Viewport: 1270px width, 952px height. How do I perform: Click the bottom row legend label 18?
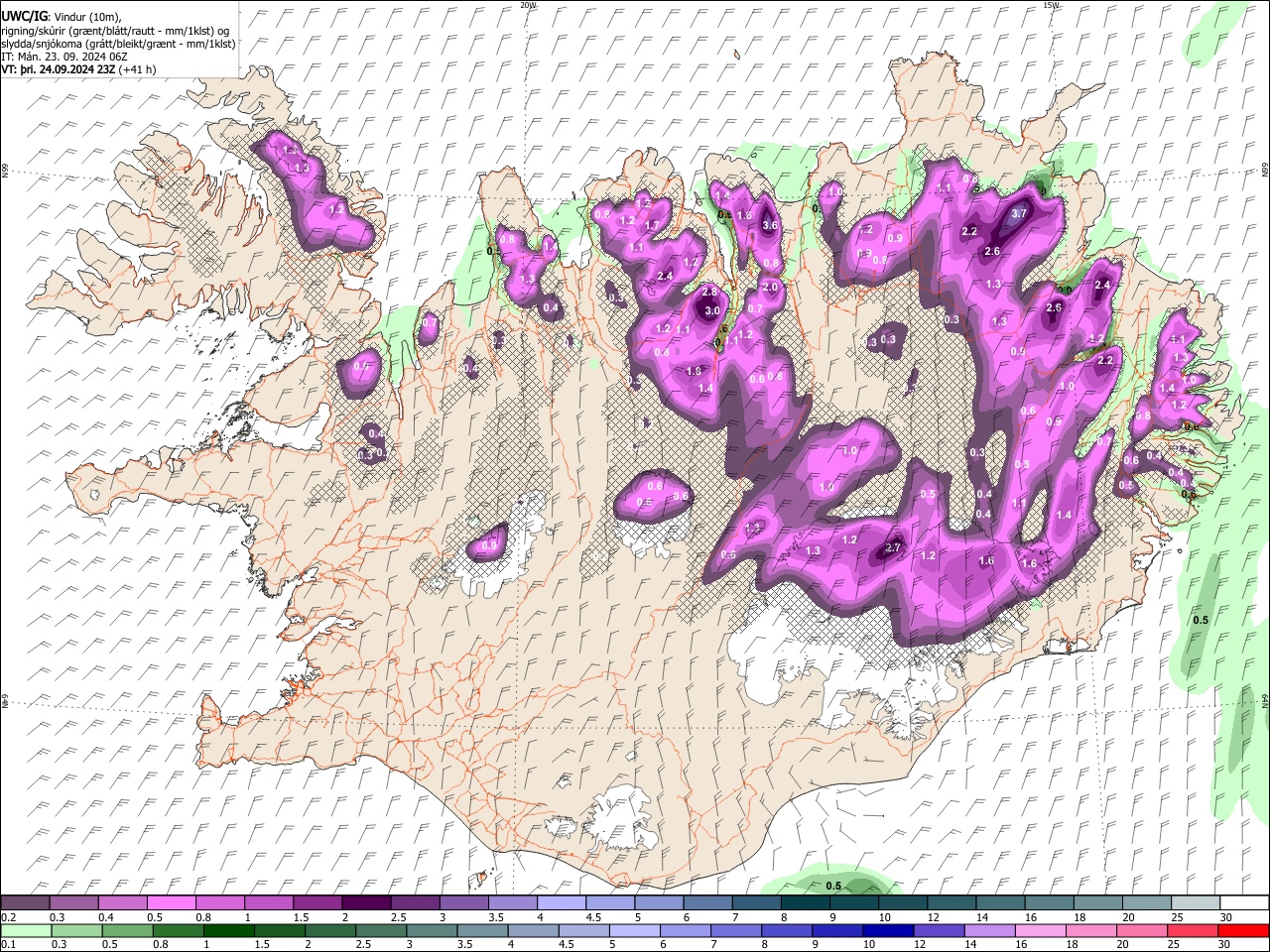tap(1073, 945)
